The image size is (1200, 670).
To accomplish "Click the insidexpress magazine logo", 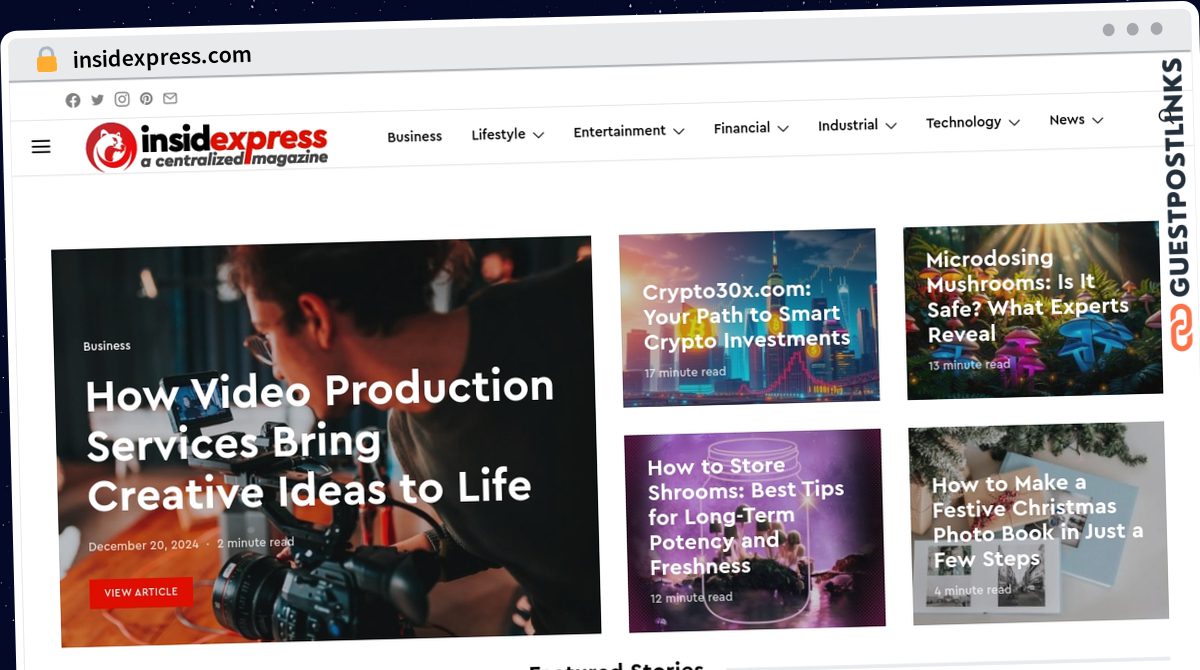I will (x=207, y=146).
